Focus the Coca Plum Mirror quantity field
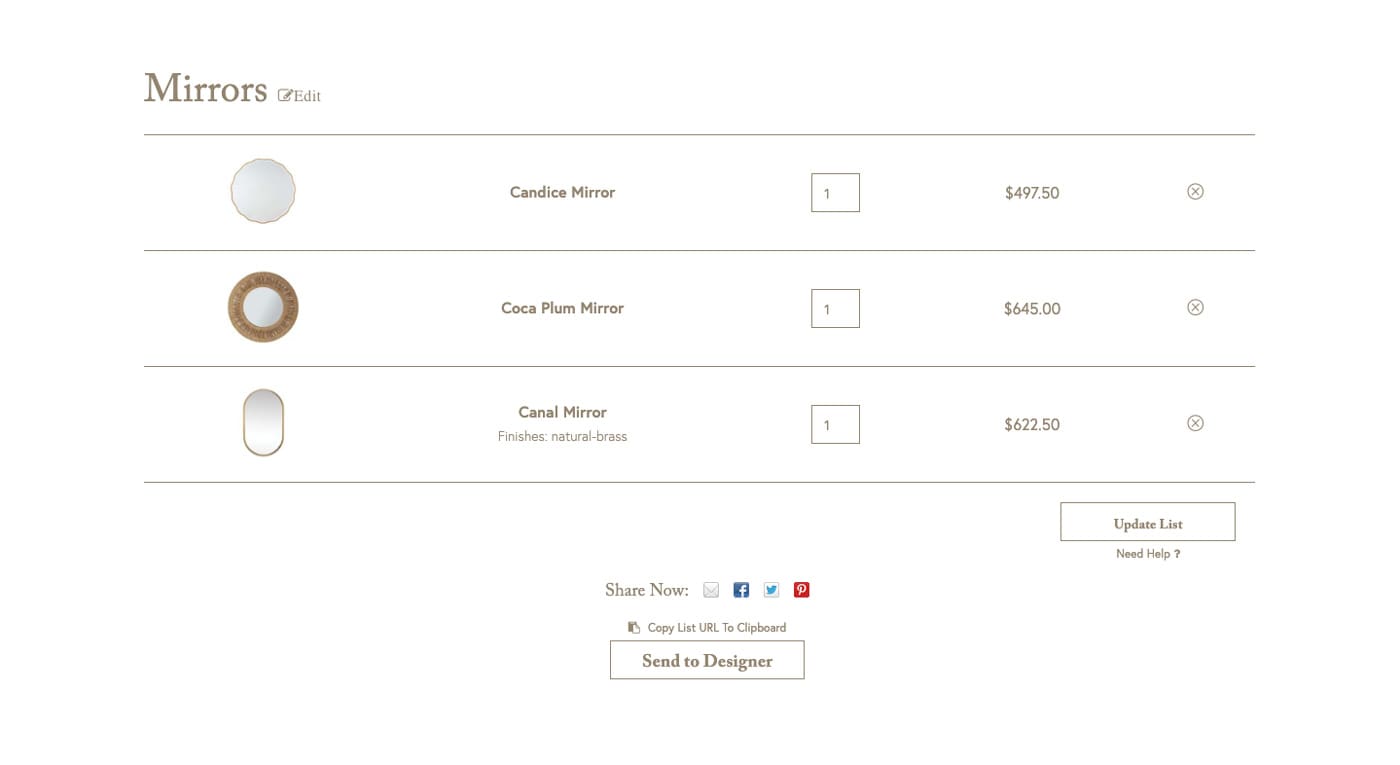Screen dimensions: 1400x765 point(835,309)
